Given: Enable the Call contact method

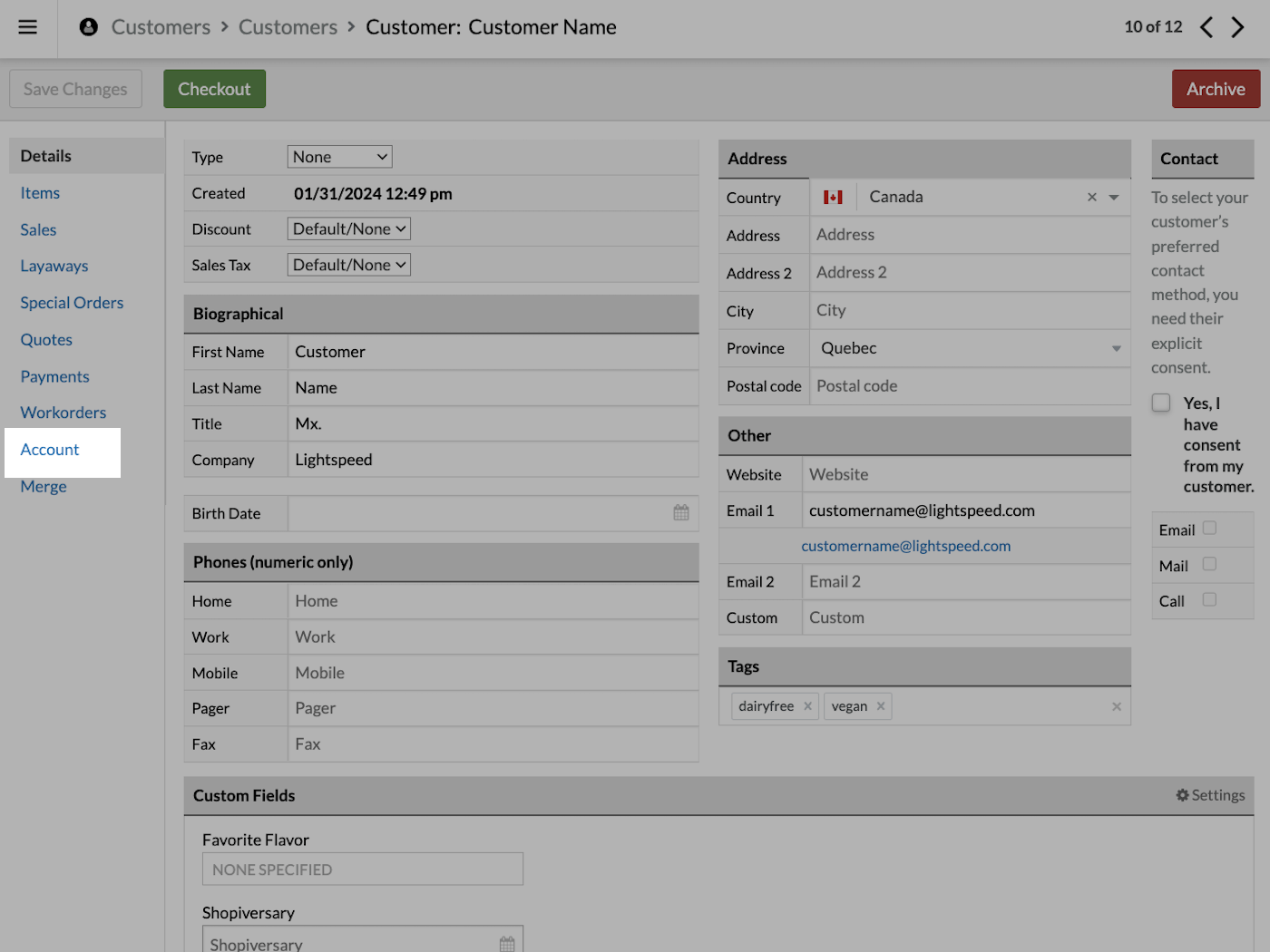Looking at the screenshot, I should coord(1209,599).
